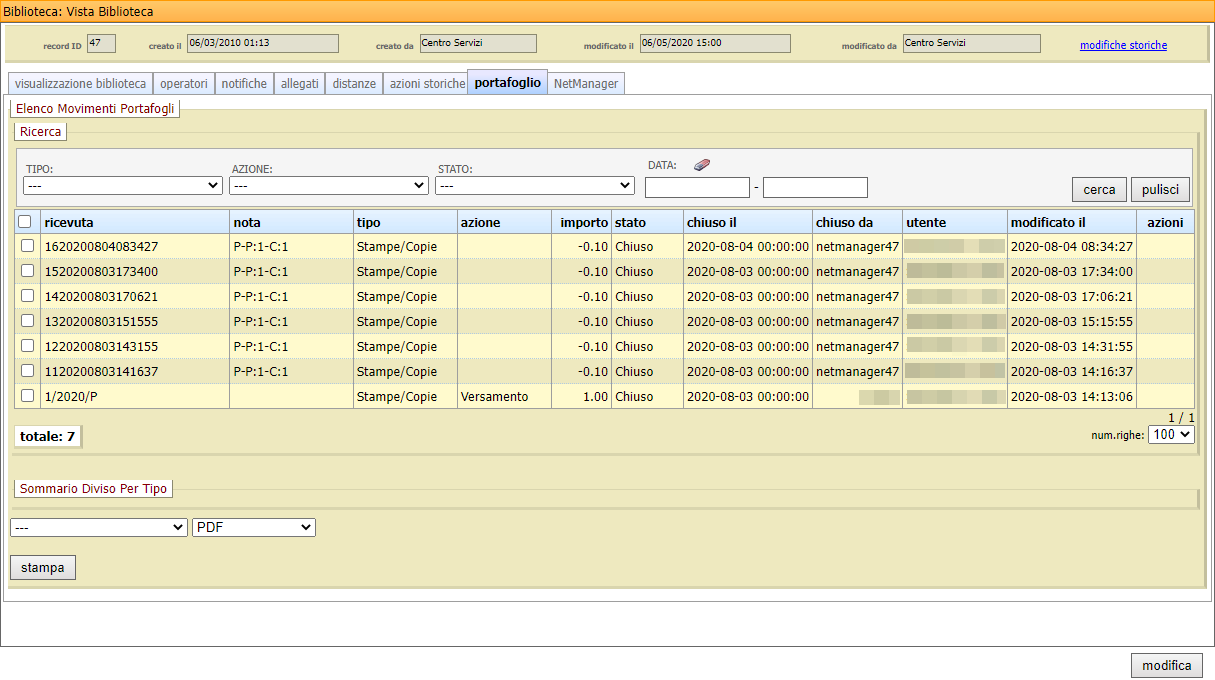Go to the allegati tab
Image resolution: width=1215 pixels, height=680 pixels.
pyautogui.click(x=300, y=84)
